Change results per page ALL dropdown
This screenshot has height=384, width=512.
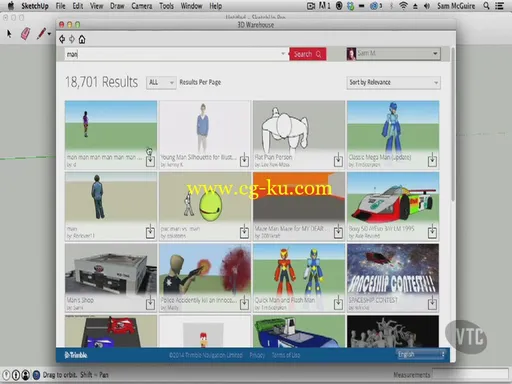(161, 82)
